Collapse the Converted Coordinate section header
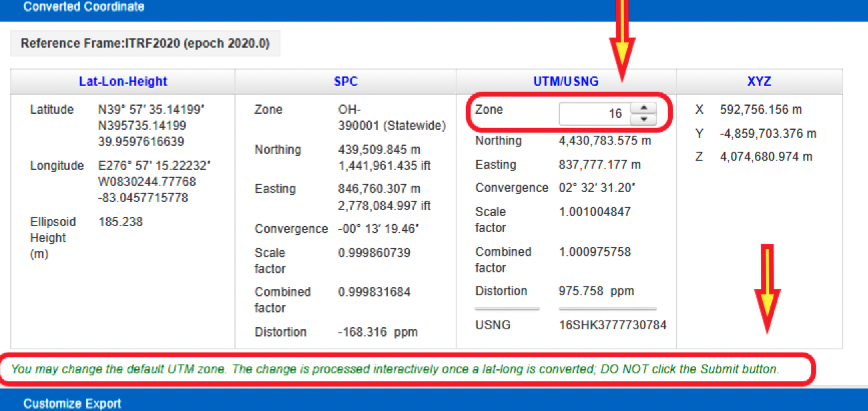This screenshot has width=868, height=411. [84, 7]
